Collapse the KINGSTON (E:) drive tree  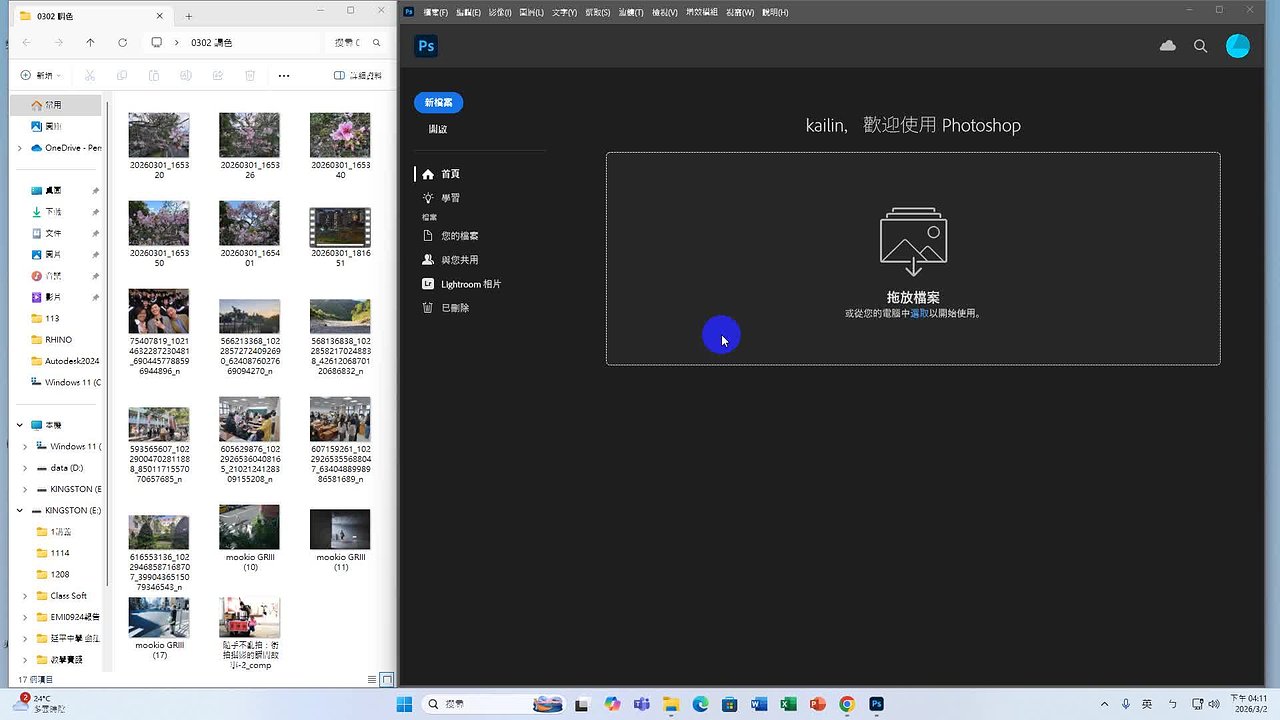(18, 510)
